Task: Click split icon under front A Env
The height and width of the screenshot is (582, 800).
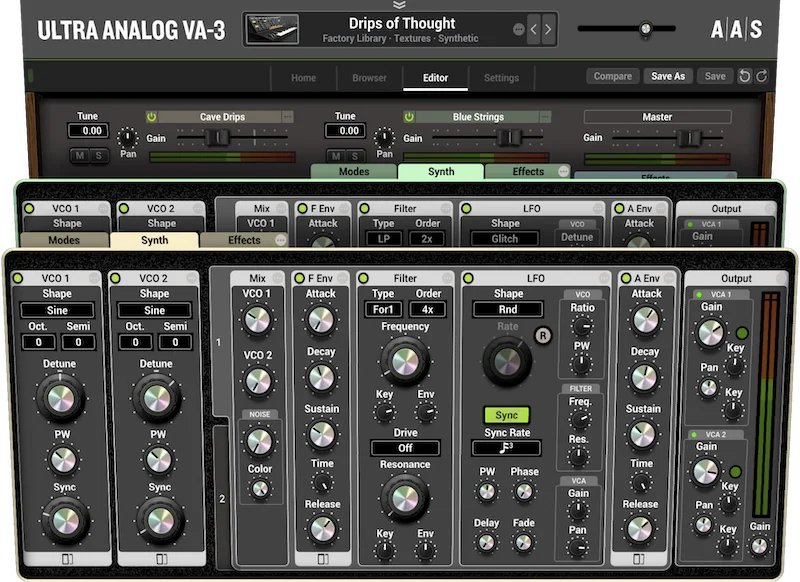Action: 639,559
